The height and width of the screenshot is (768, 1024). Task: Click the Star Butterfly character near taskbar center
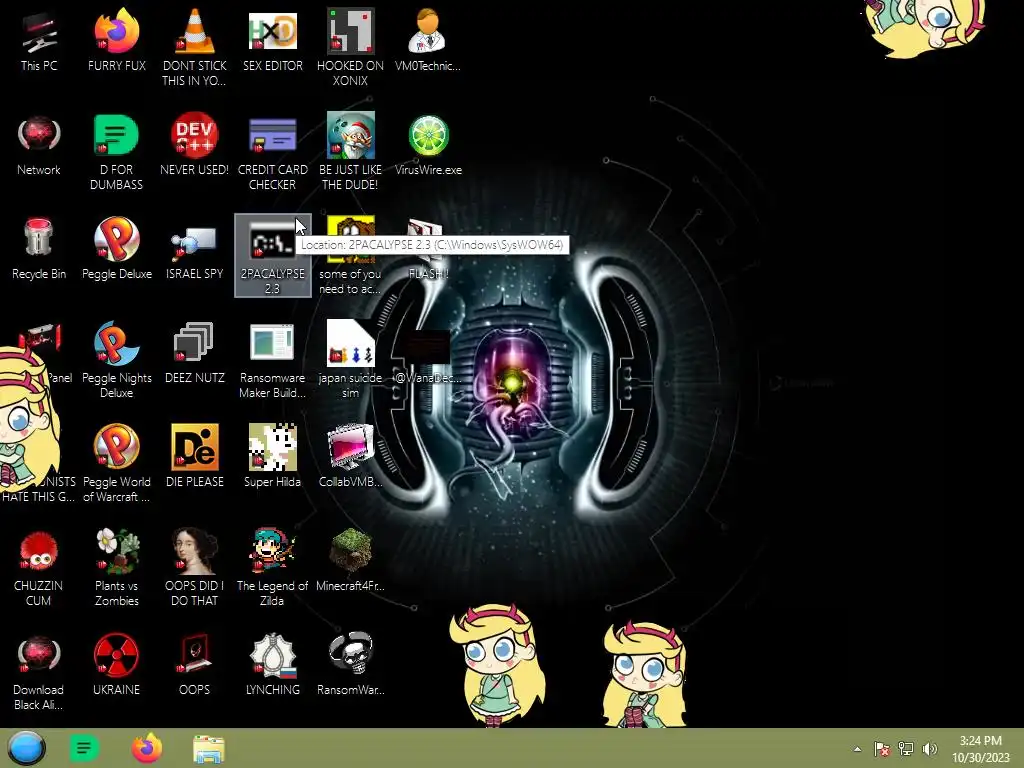coord(498,665)
